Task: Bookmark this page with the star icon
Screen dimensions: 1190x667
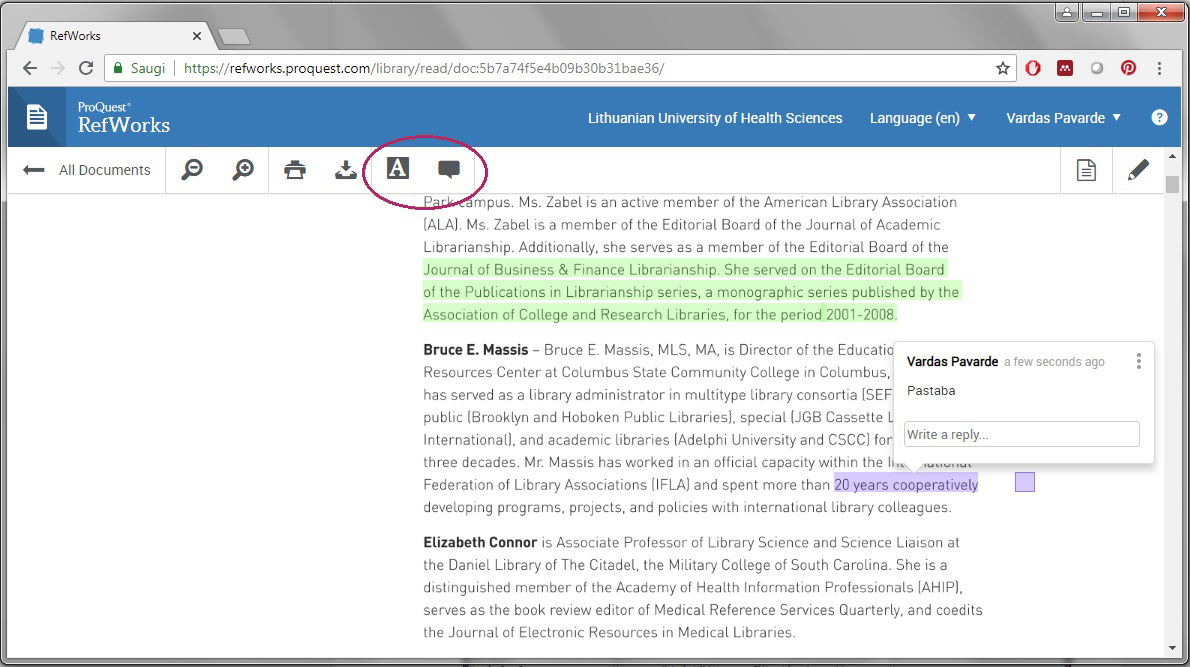Action: [1002, 68]
